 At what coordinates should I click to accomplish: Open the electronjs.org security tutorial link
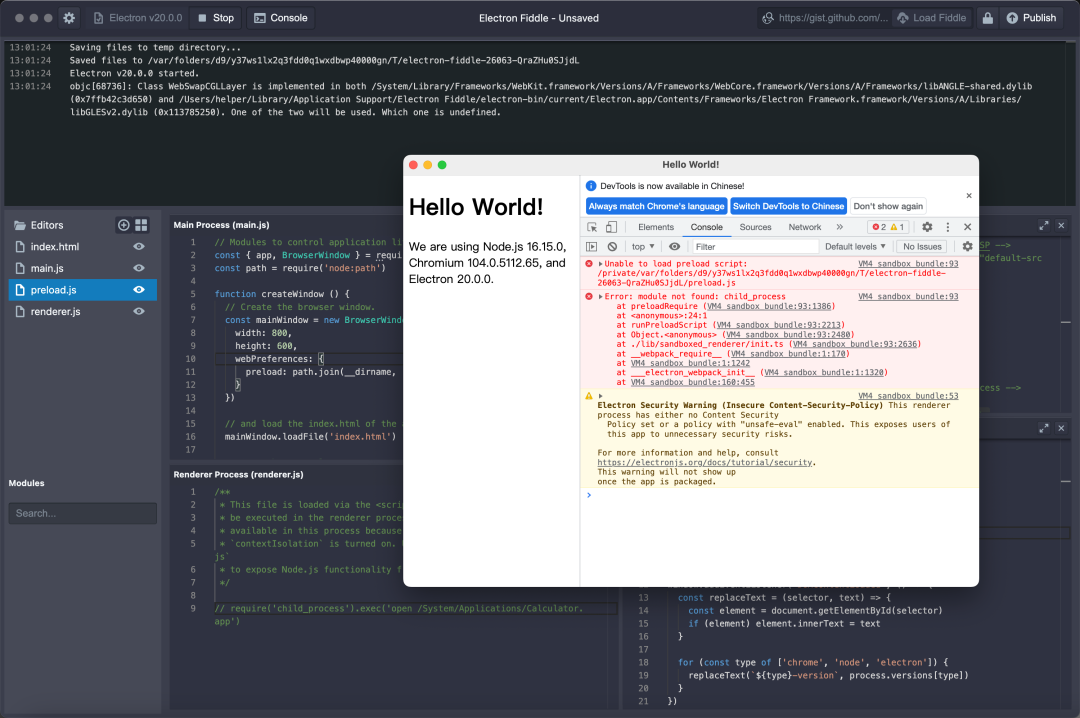pos(705,462)
